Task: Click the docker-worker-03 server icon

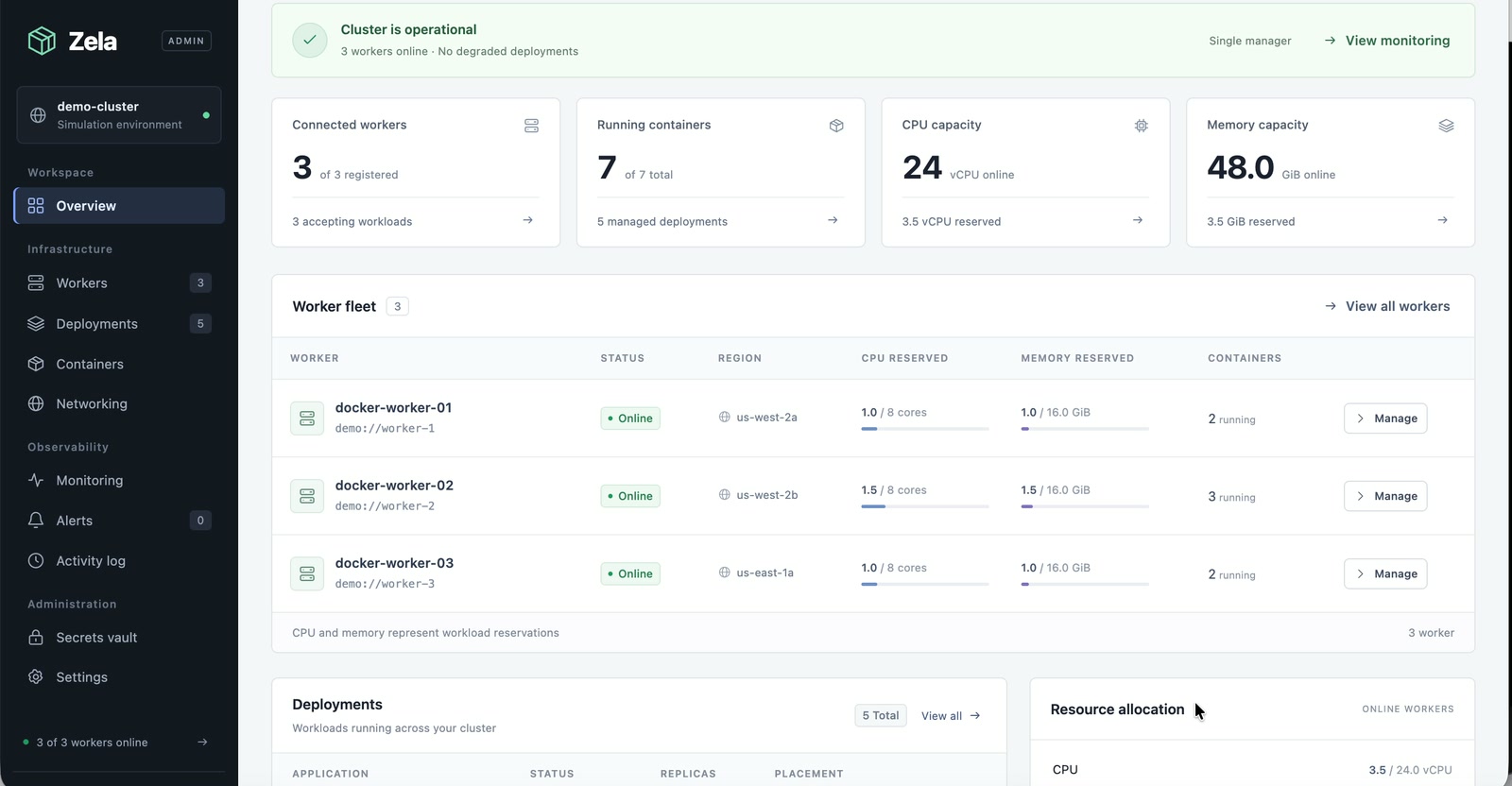Action: 307,573
